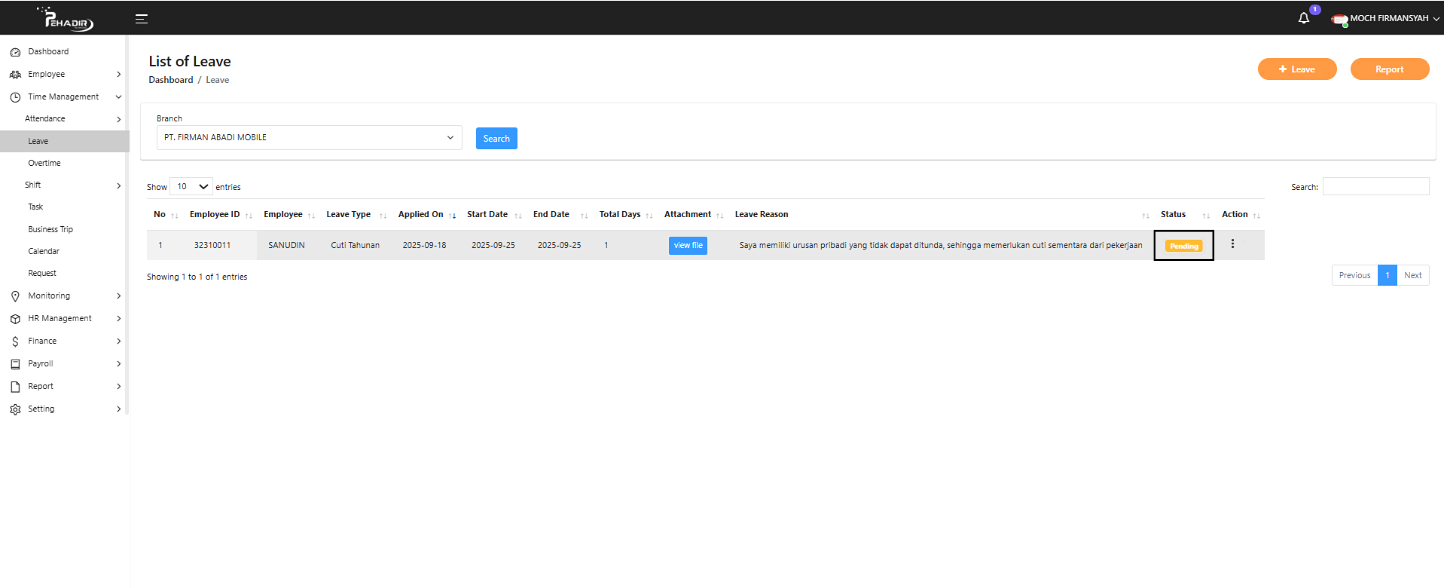Click the Payroll icon in sidebar
The width and height of the screenshot is (1444, 588).
click(15, 364)
